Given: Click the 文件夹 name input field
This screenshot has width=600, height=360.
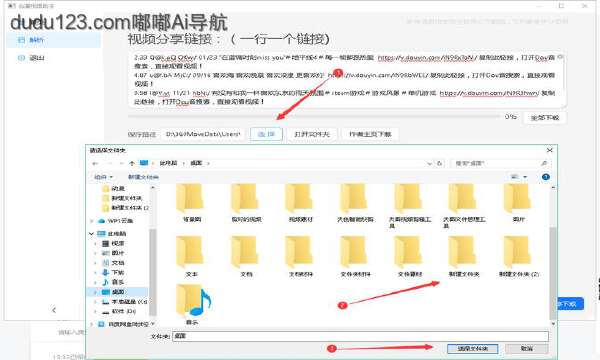Looking at the screenshot, I should [x=360, y=336].
